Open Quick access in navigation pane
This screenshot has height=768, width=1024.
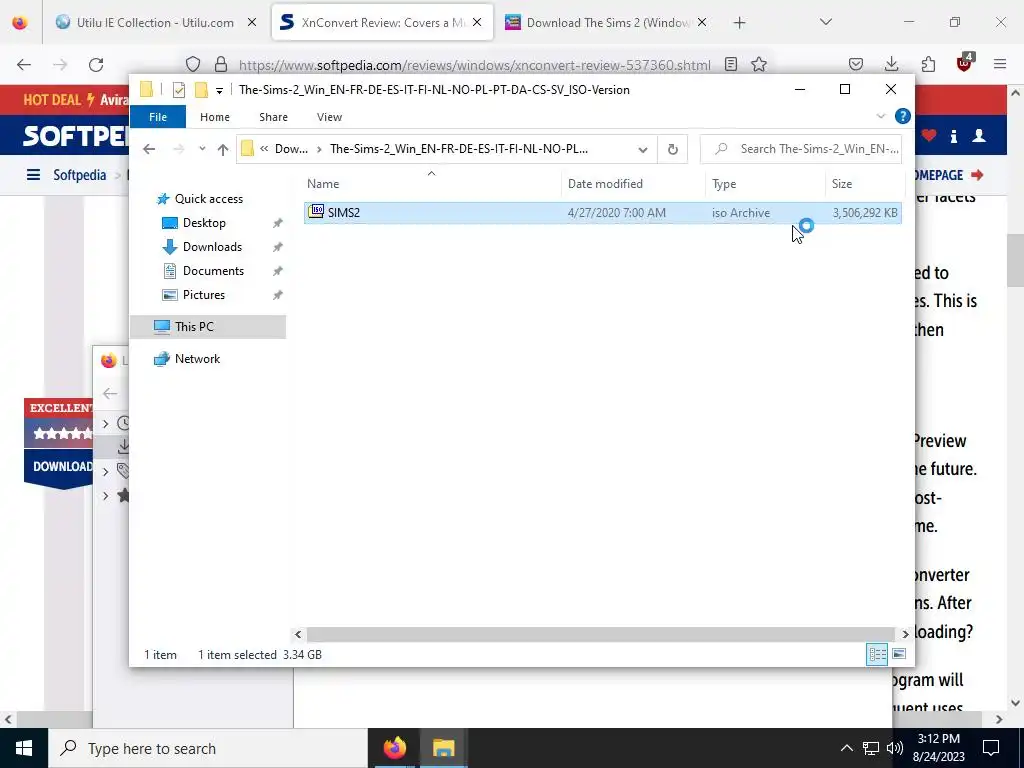tap(208, 199)
